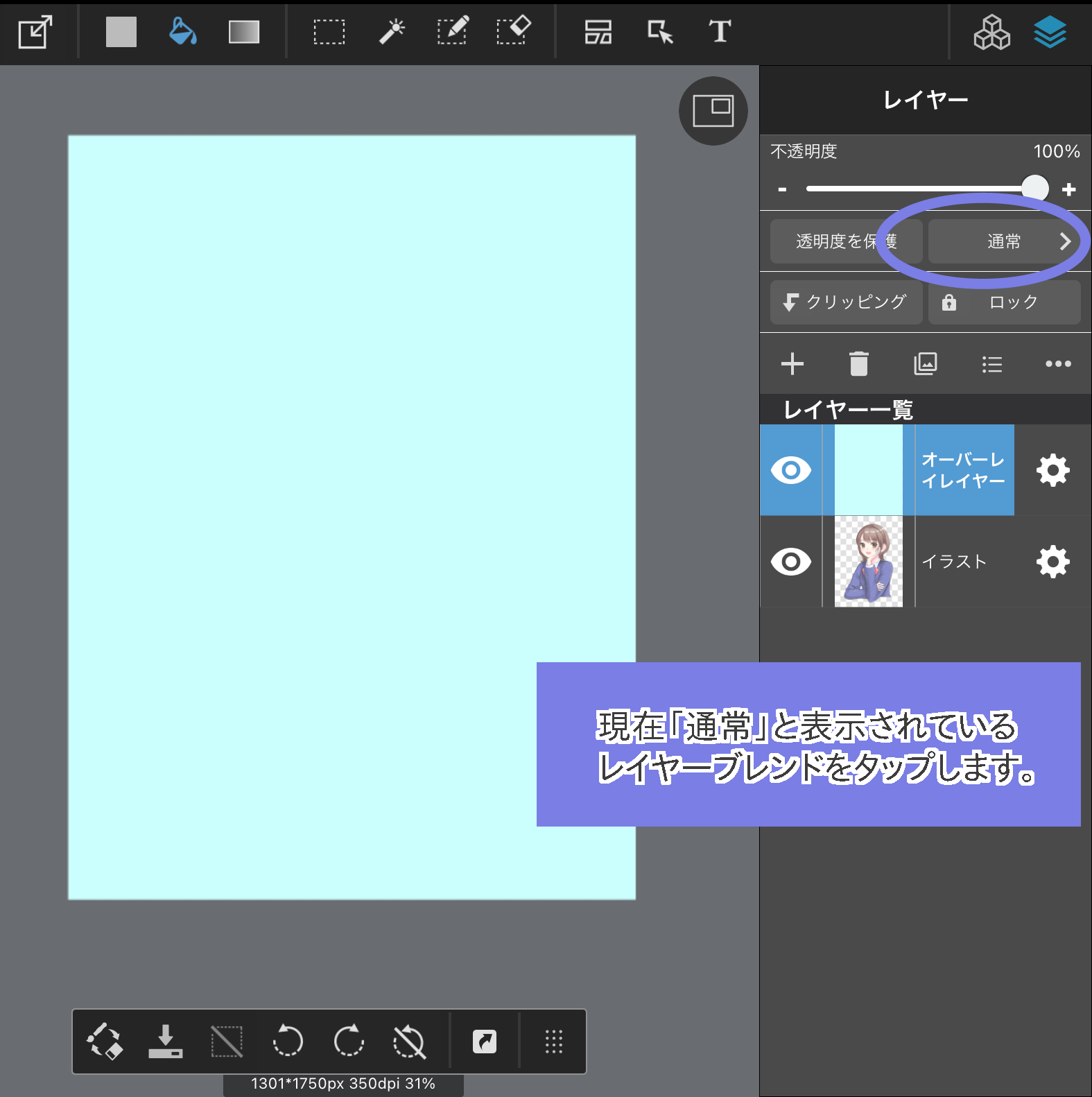Open the 通常 blend mode dropdown
Image resolution: width=1092 pixels, height=1097 pixels.
pos(1003,241)
